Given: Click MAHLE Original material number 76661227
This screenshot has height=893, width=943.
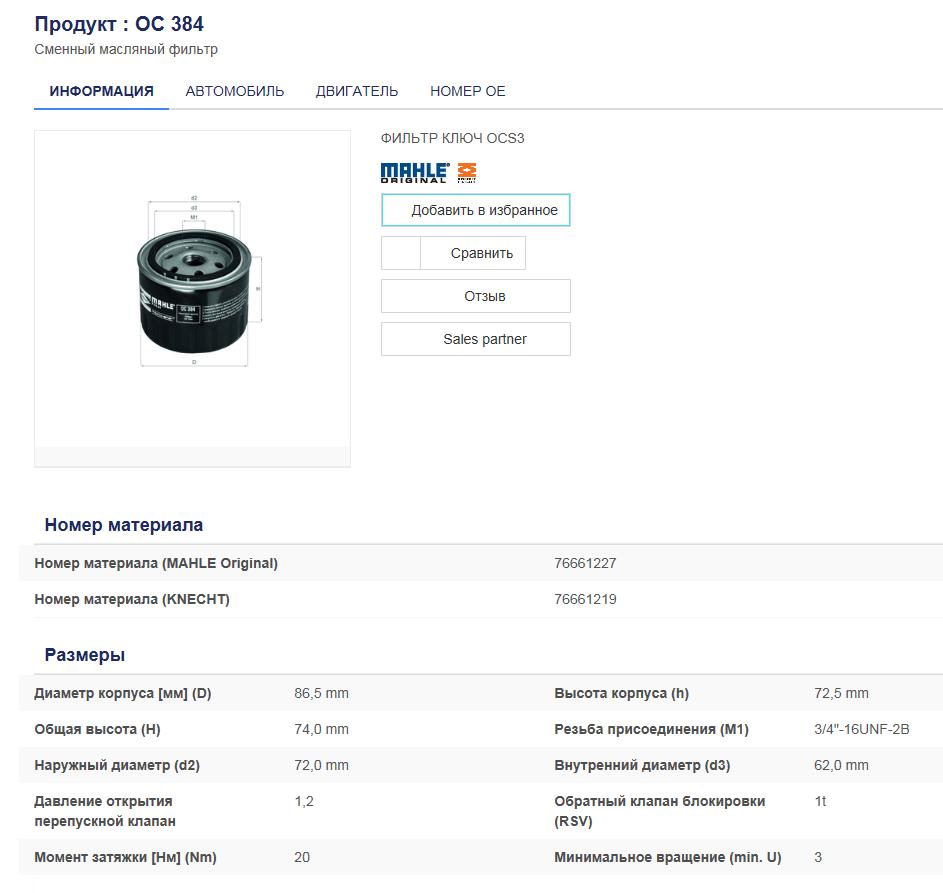Looking at the screenshot, I should coord(585,563).
